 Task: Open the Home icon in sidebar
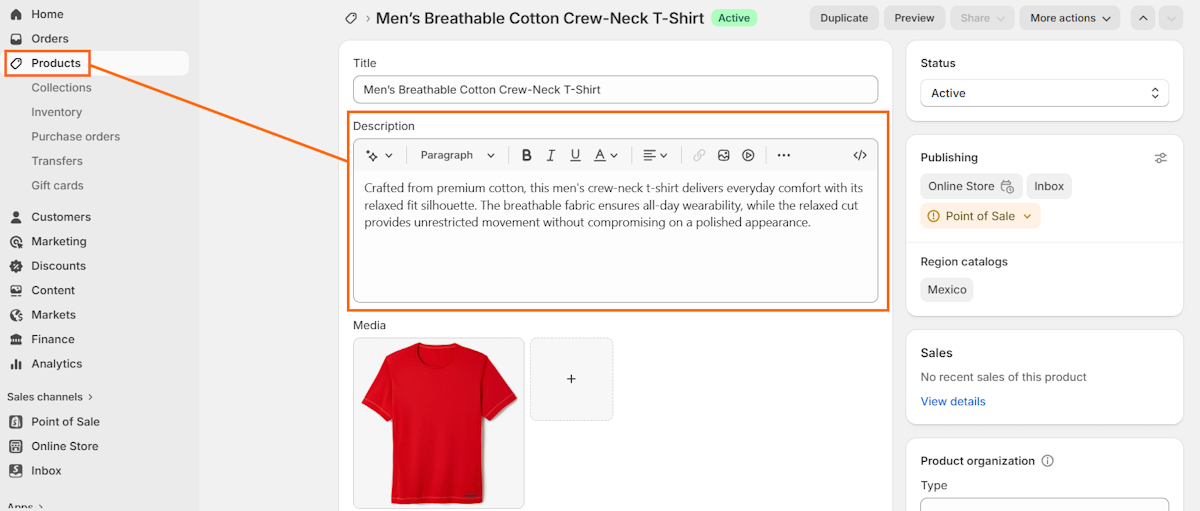click(16, 14)
